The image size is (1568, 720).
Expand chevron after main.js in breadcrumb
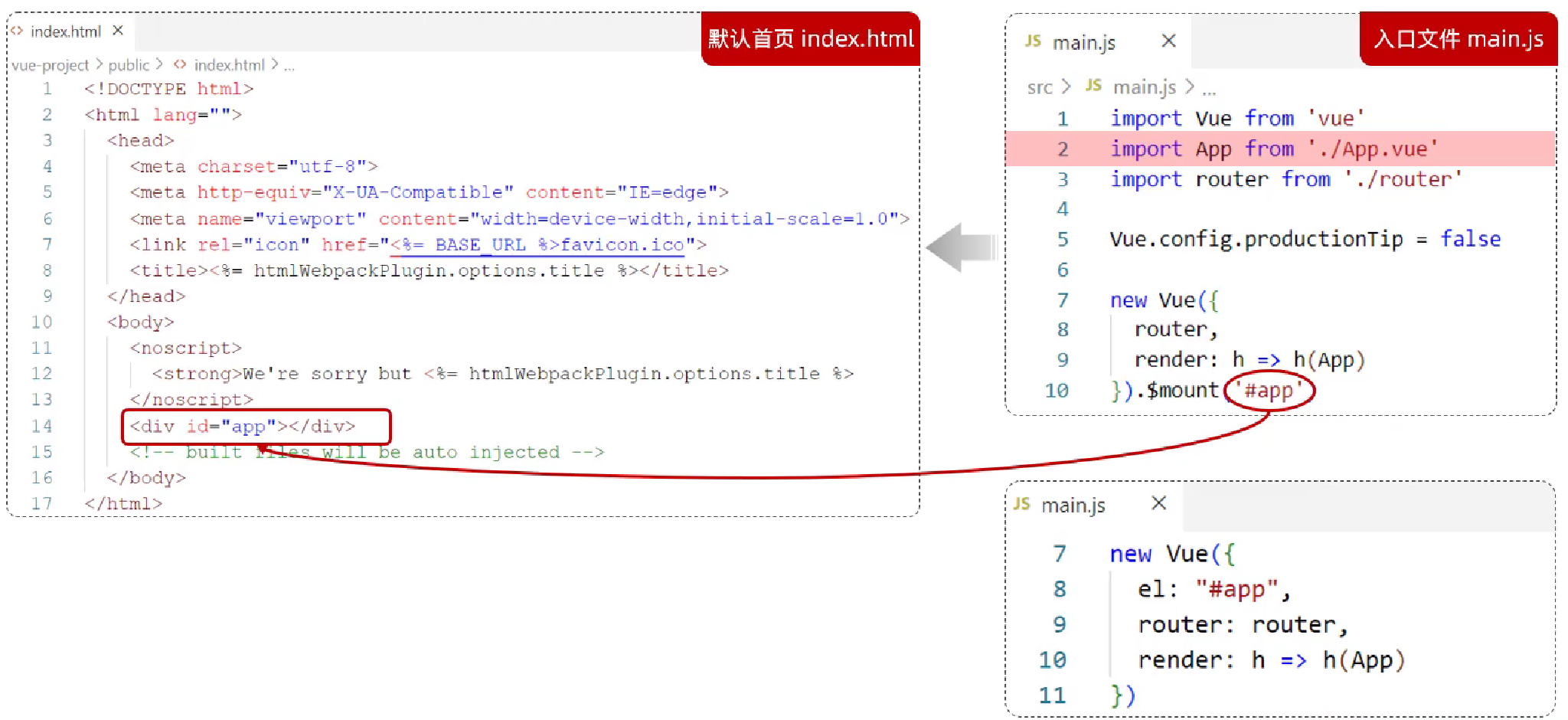point(1189,87)
